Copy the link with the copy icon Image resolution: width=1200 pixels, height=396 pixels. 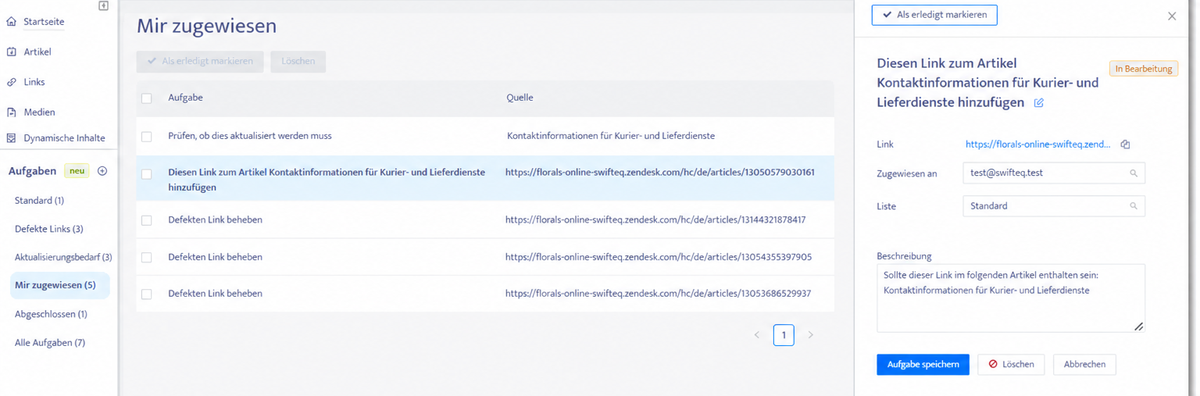pyautogui.click(x=1125, y=145)
